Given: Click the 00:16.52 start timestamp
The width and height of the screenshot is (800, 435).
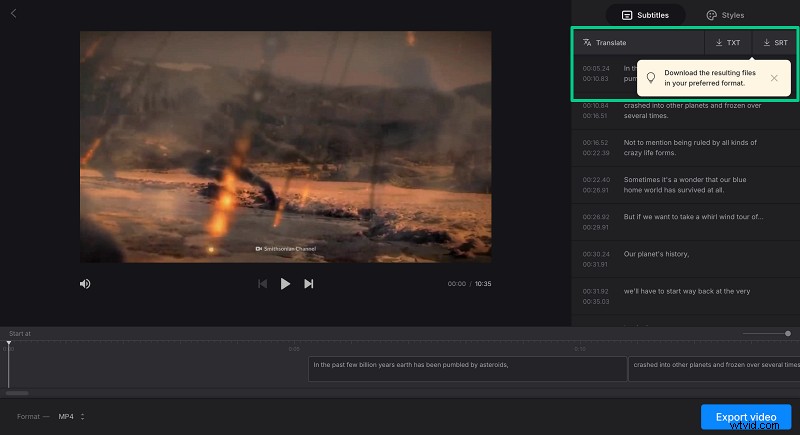Looking at the screenshot, I should coord(595,143).
